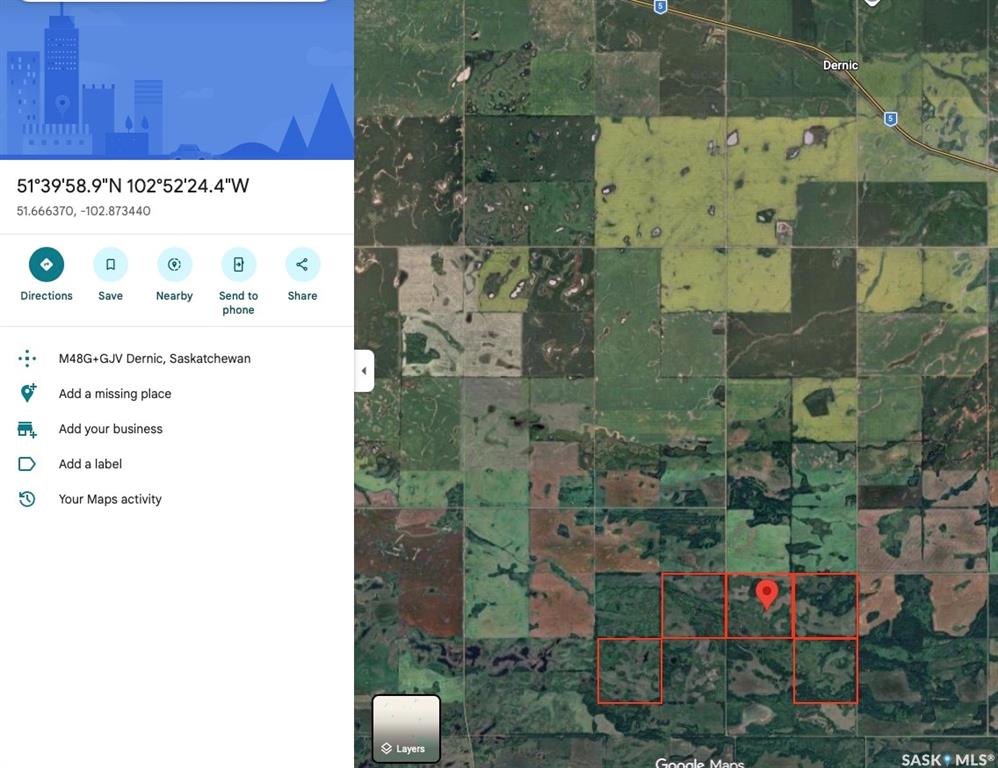Click the Plus Code grid icon

pyautogui.click(x=28, y=358)
